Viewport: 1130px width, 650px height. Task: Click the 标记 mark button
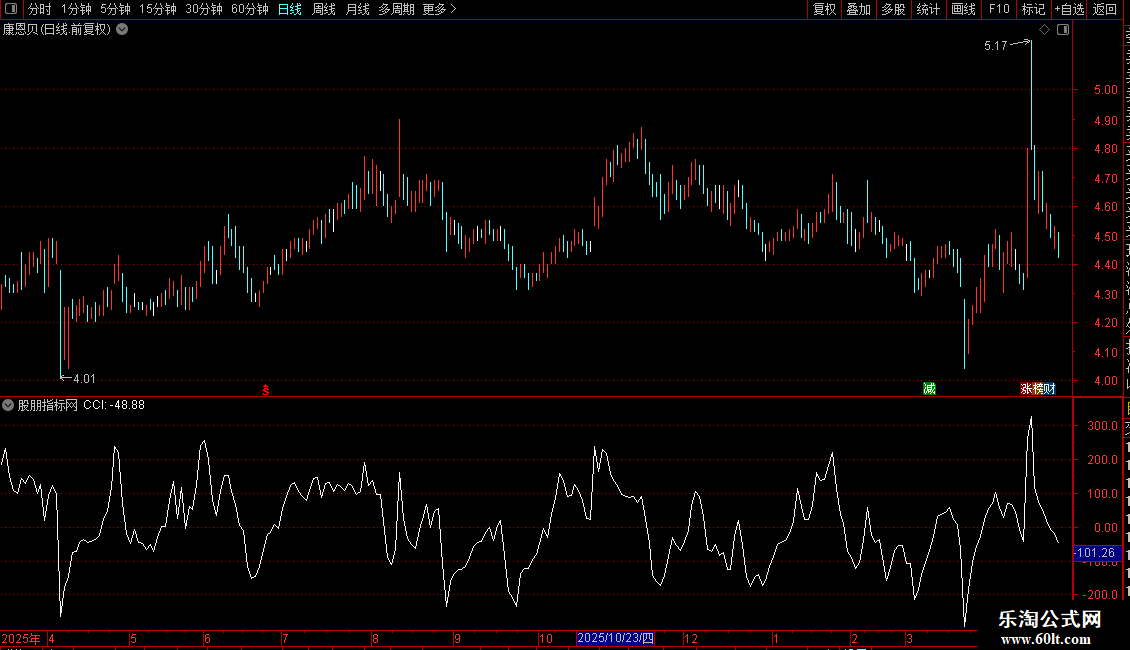click(1033, 9)
